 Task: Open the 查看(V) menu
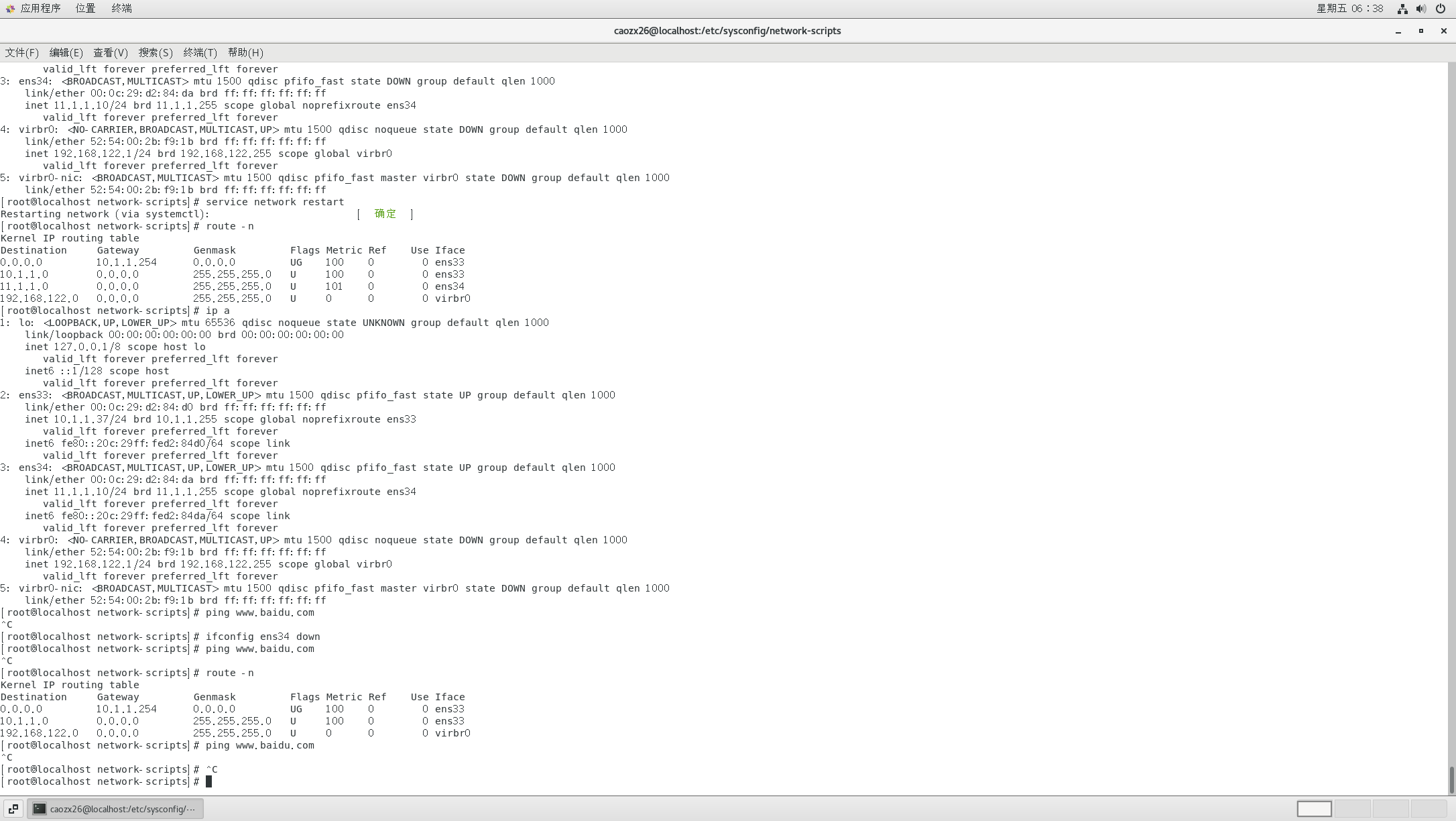(110, 52)
